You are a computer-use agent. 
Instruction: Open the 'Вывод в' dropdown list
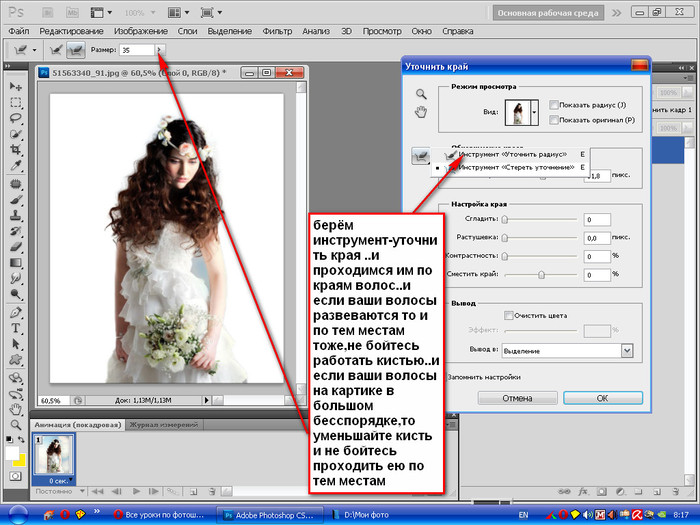point(627,351)
